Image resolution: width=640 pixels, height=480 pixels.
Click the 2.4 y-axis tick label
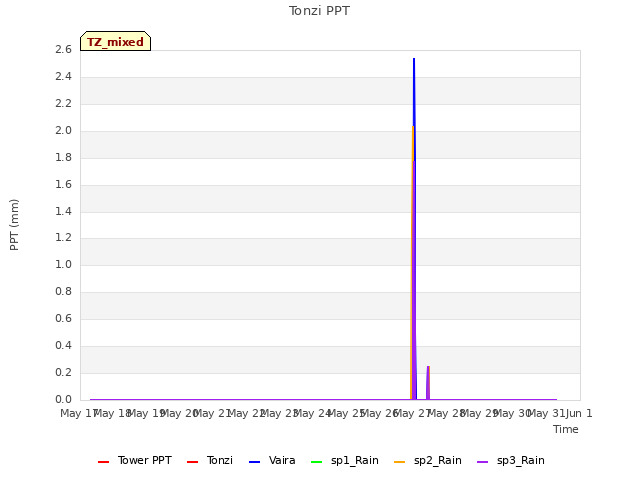tap(63, 76)
